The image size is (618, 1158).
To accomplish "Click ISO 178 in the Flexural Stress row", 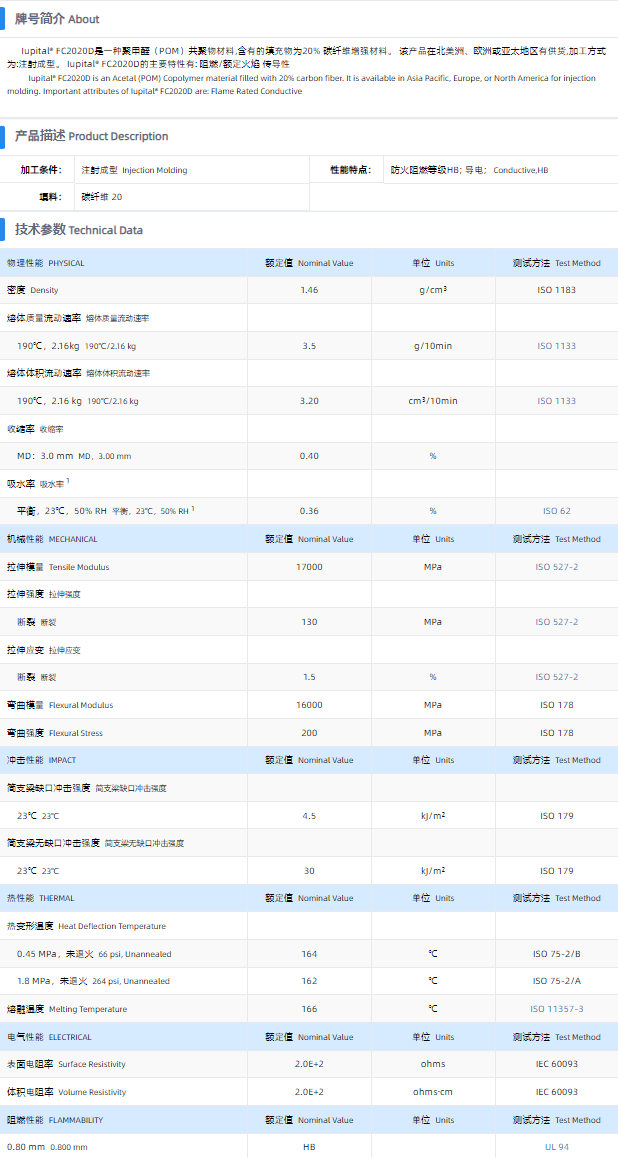I will click(557, 733).
